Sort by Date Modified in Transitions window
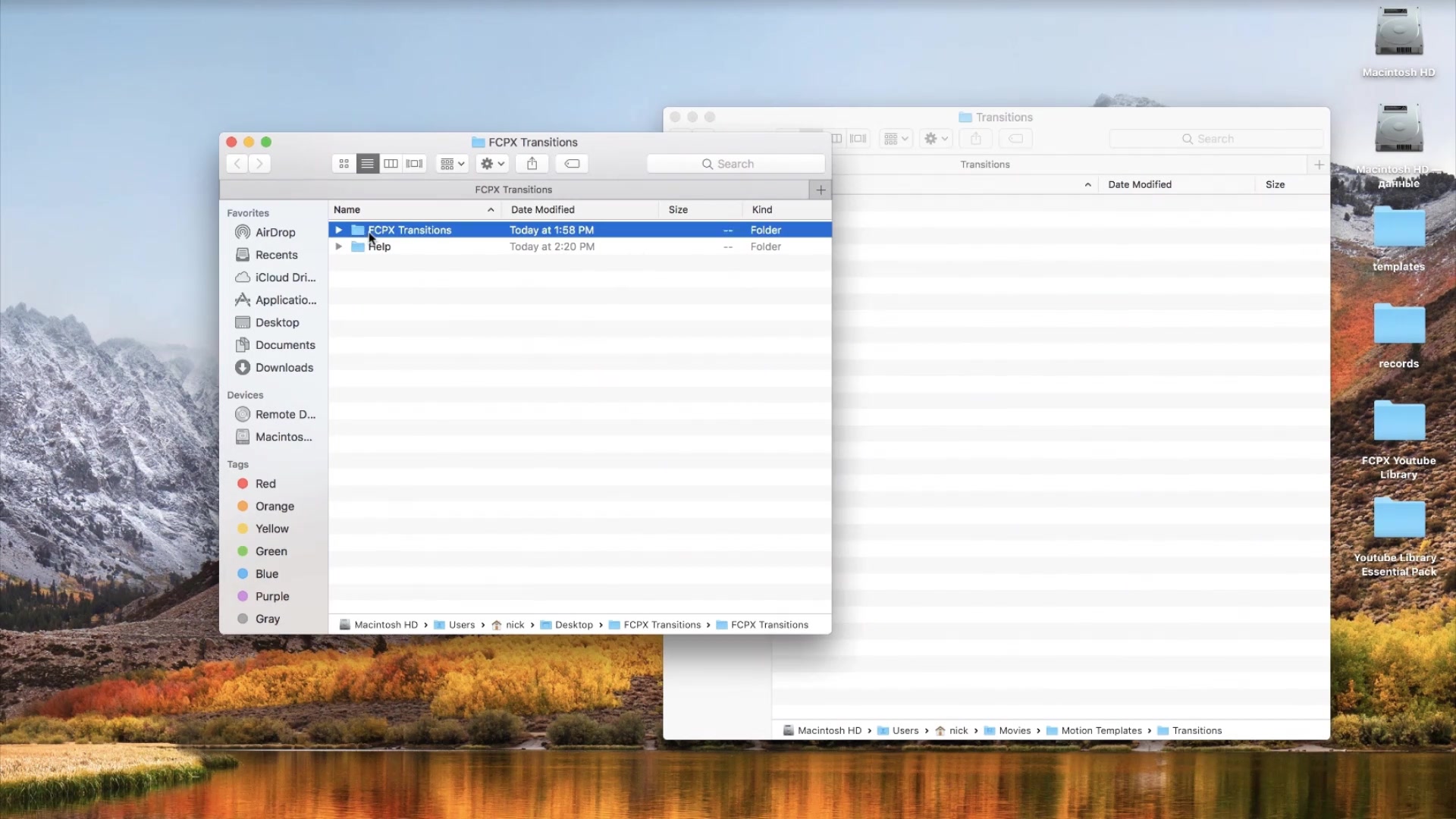1456x819 pixels. point(1177,184)
